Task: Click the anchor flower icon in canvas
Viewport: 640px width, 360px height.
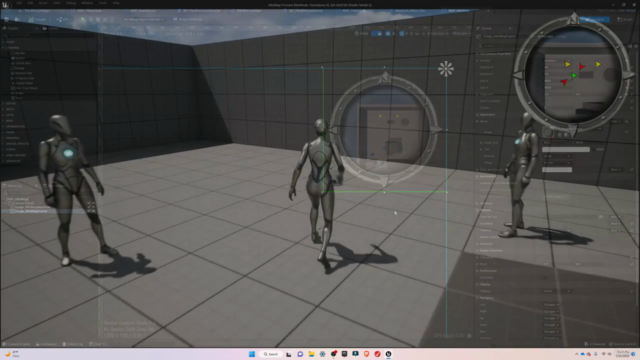Action: point(446,69)
